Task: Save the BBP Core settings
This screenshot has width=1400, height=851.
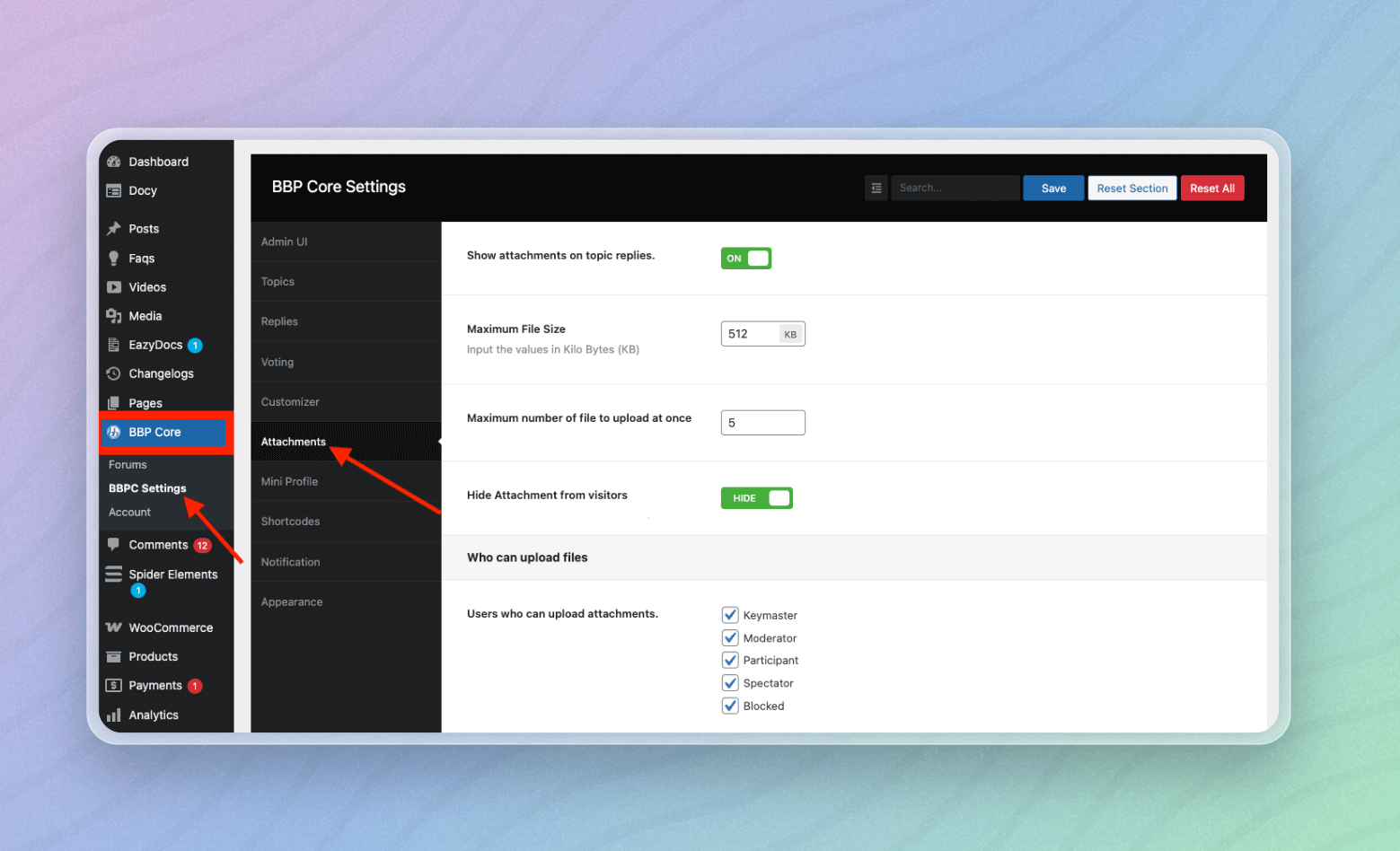Action: pyautogui.click(x=1052, y=188)
